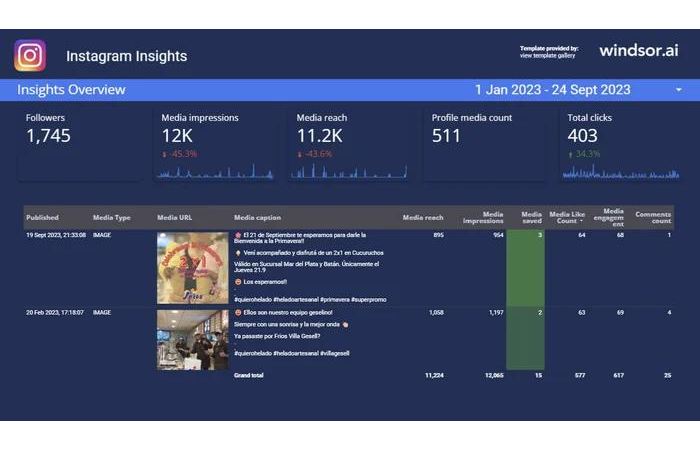The height and width of the screenshot is (450, 700).
Task: Click the grand total reach 11,224
Action: pos(434,375)
